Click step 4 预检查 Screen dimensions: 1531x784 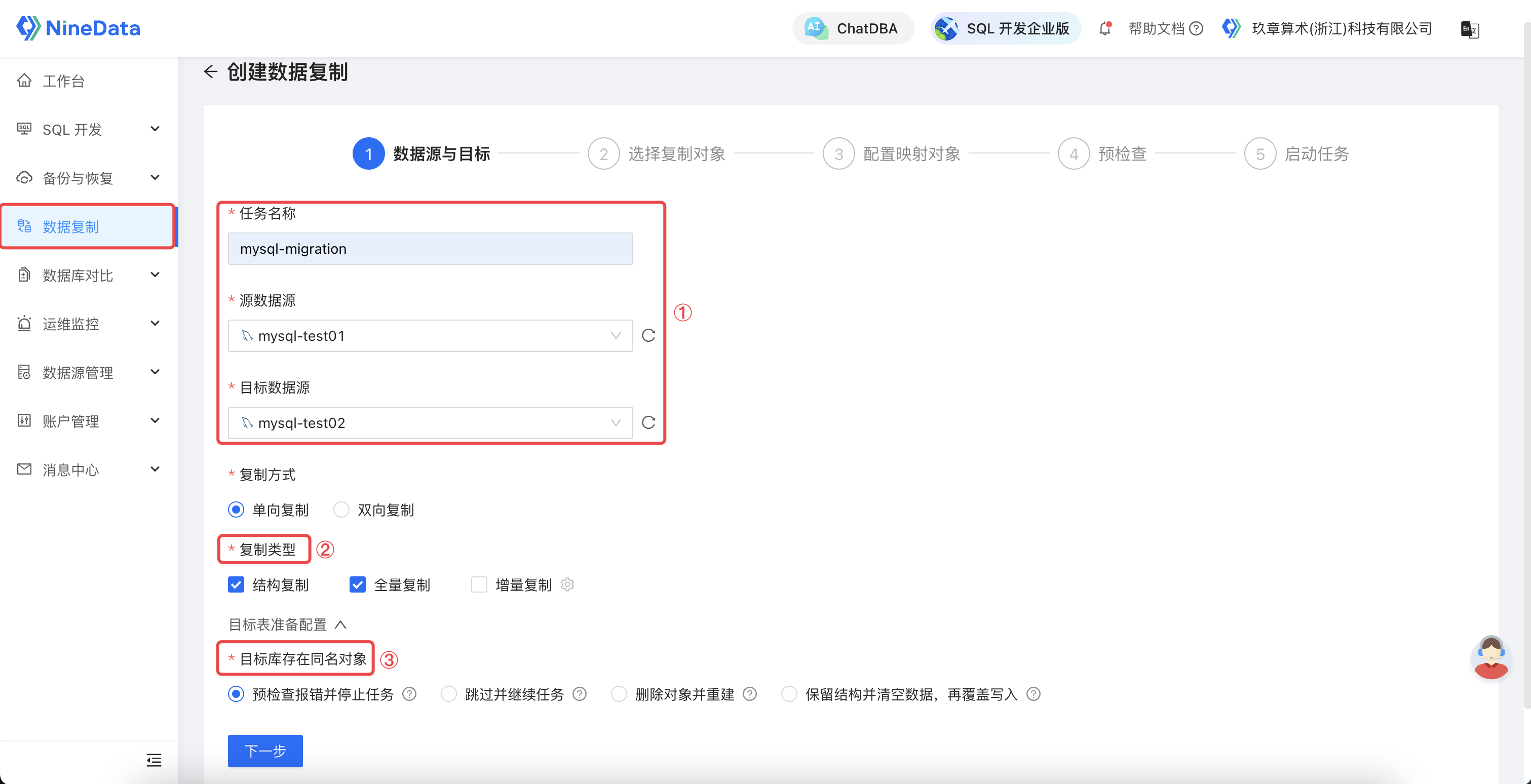click(1102, 154)
